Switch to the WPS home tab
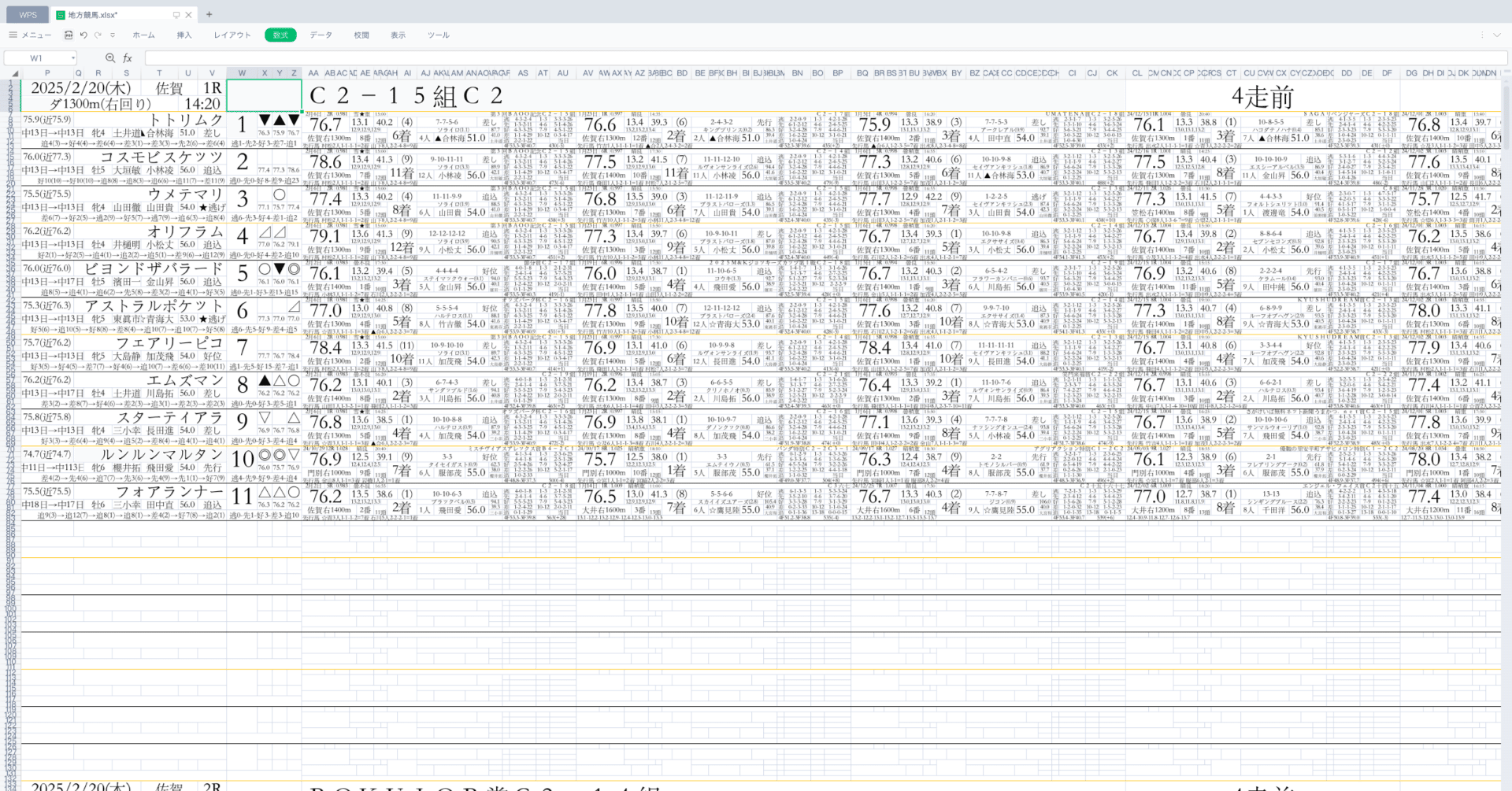The height and width of the screenshot is (791, 1512). point(28,15)
